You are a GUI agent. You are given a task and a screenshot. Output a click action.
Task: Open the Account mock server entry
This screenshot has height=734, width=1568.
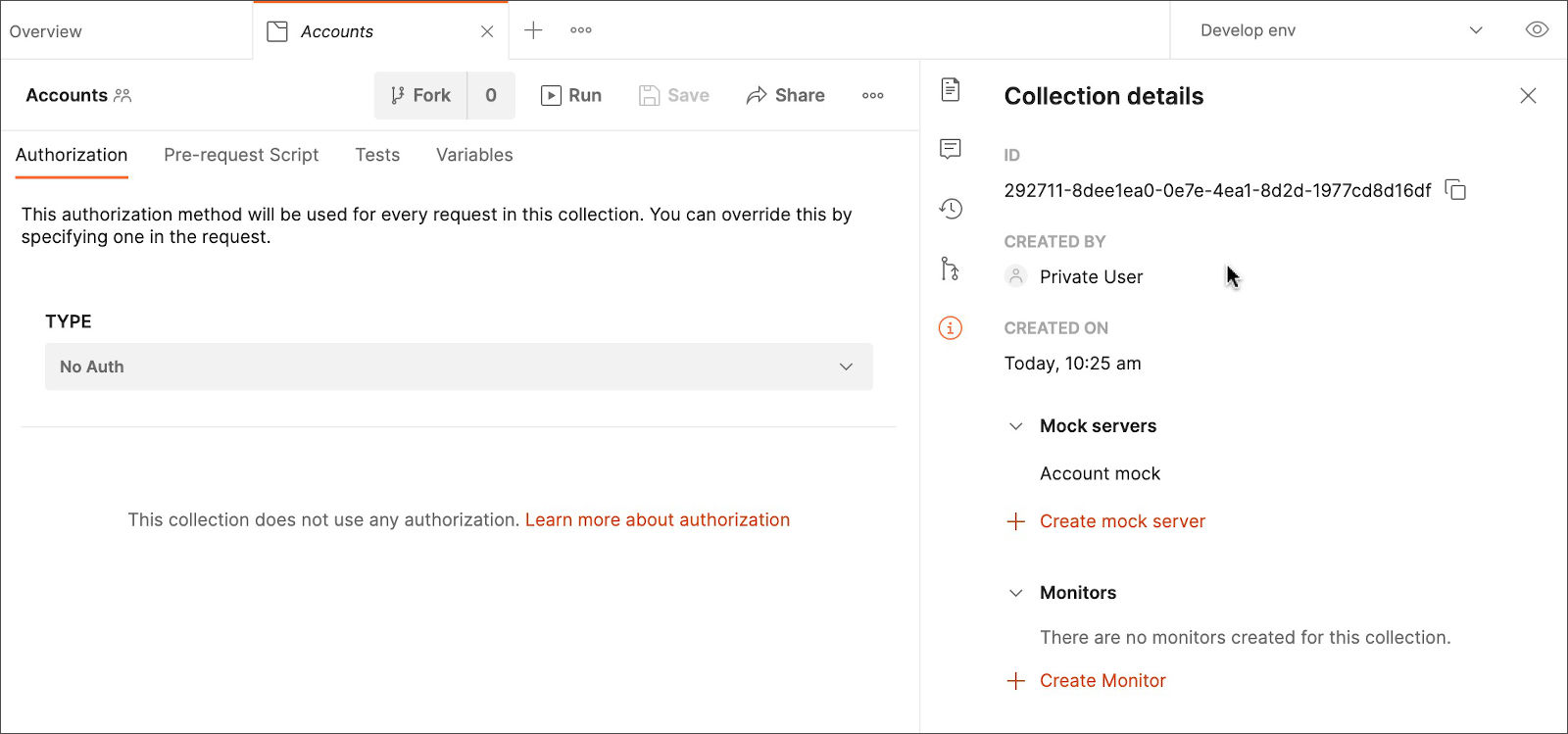1100,474
